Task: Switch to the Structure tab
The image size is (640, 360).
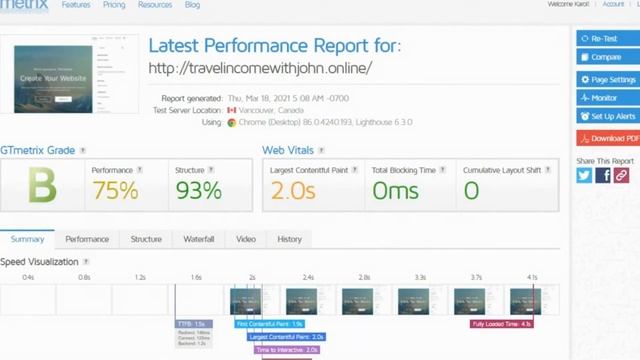Action: coord(146,239)
